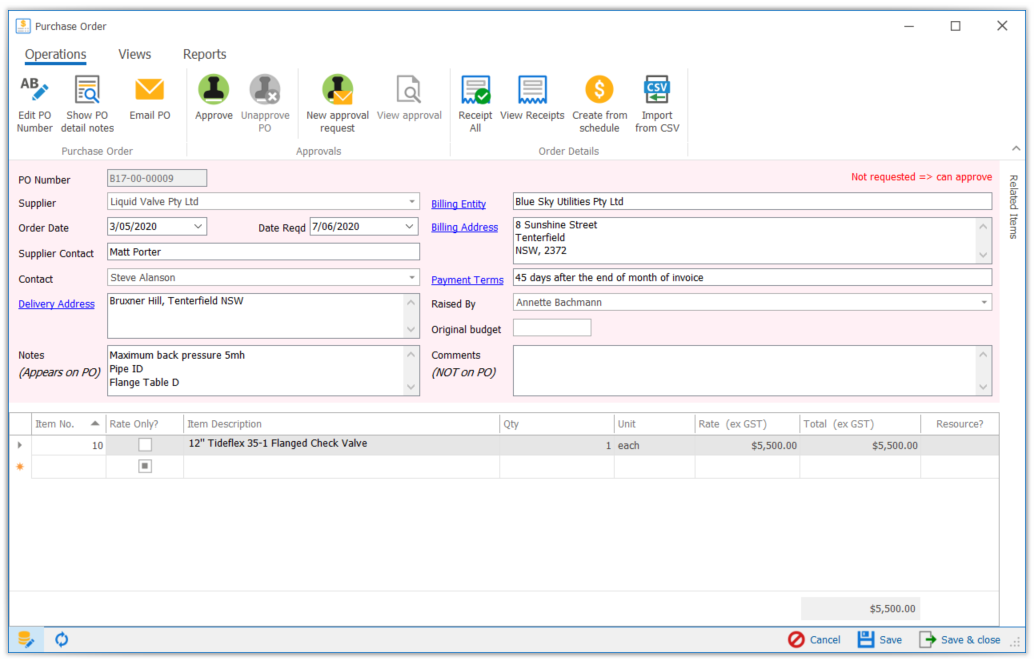Collapse the ribbon with the chevron arrow

point(1016,148)
